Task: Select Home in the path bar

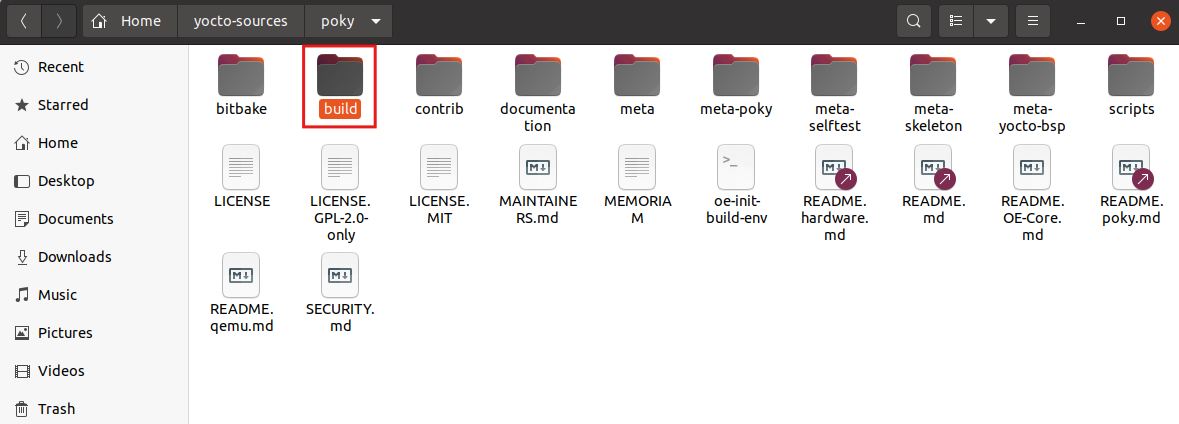Action: click(x=129, y=21)
